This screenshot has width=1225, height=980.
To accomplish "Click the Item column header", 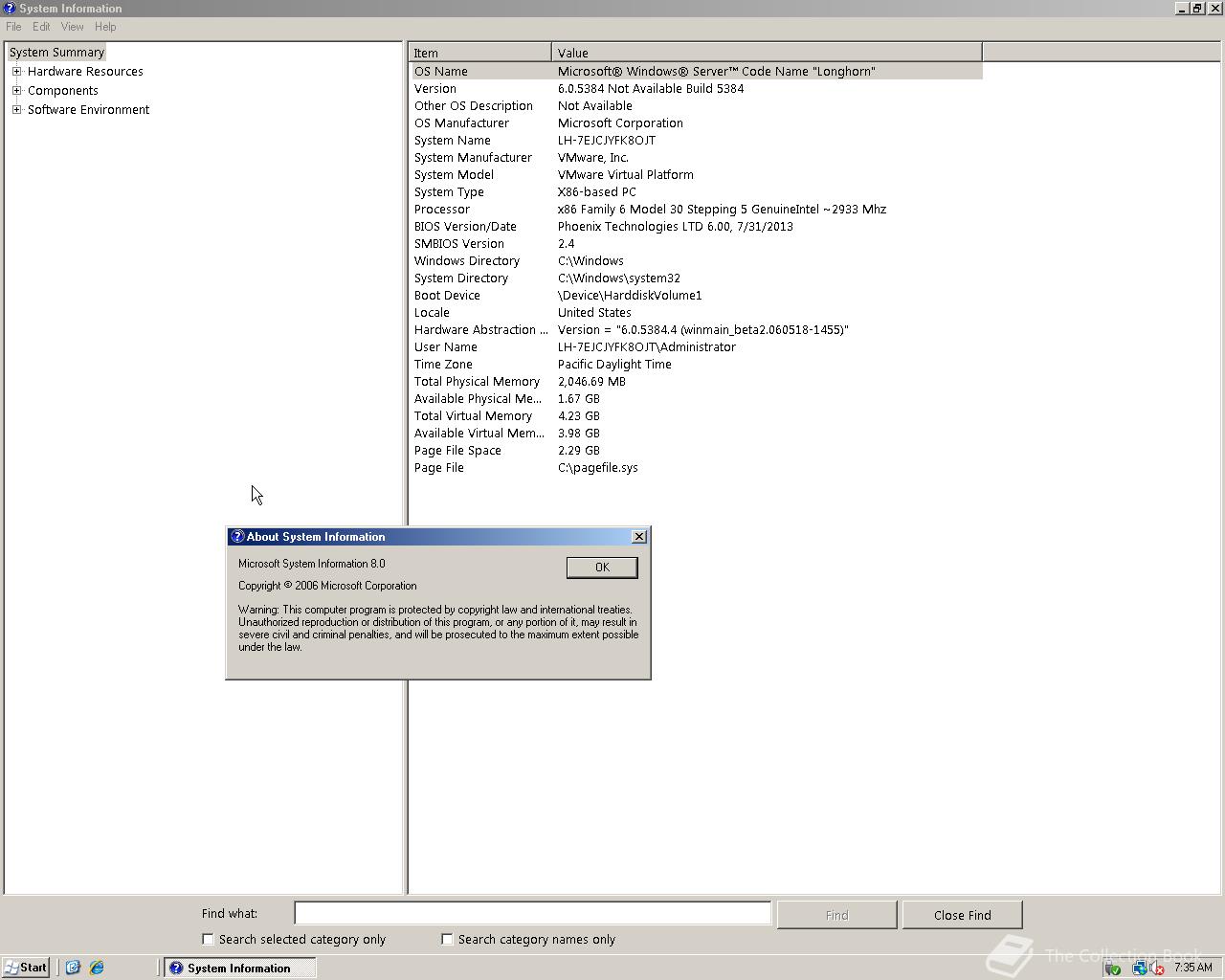I will 479,53.
